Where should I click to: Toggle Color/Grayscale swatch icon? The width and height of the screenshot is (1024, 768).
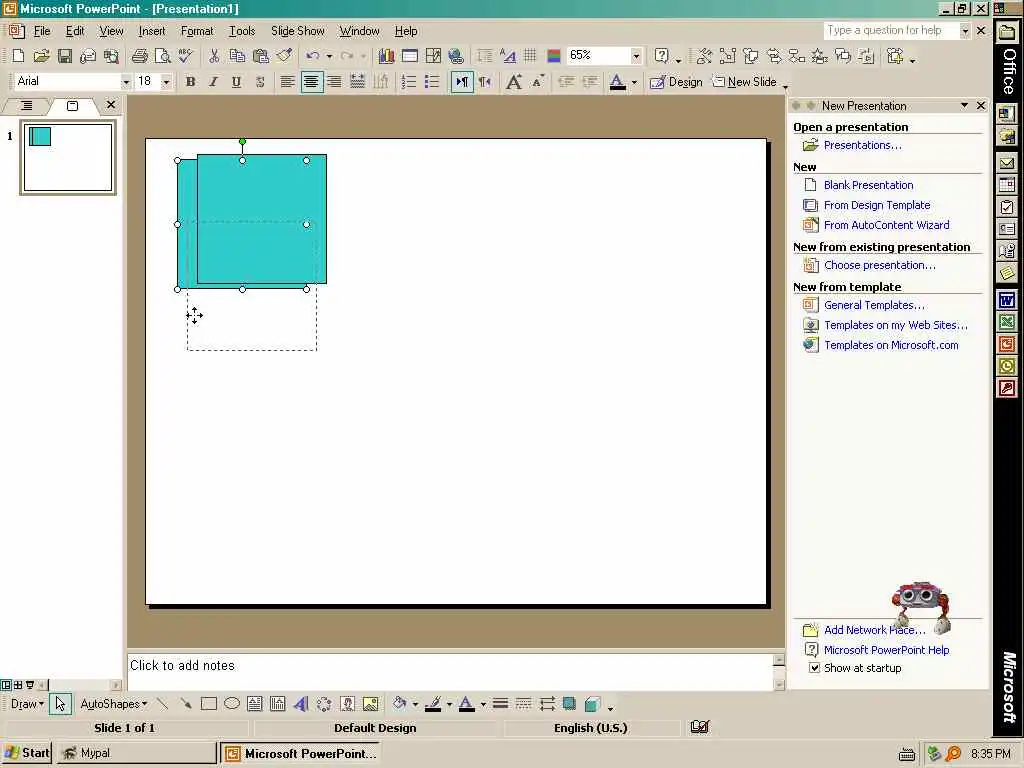[x=554, y=56]
